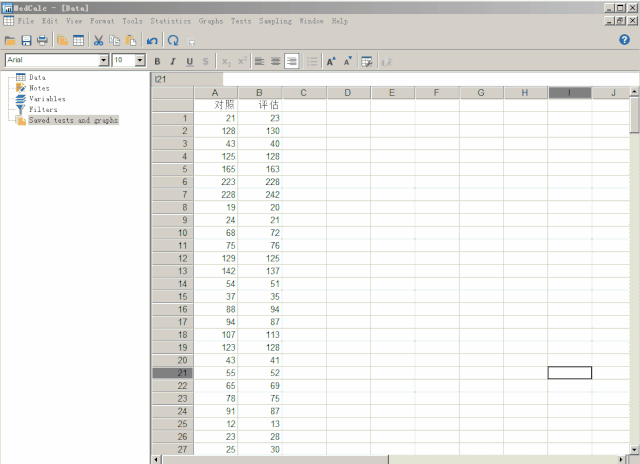The width and height of the screenshot is (640, 464).
Task: Open the Statistics menu
Action: (170, 21)
